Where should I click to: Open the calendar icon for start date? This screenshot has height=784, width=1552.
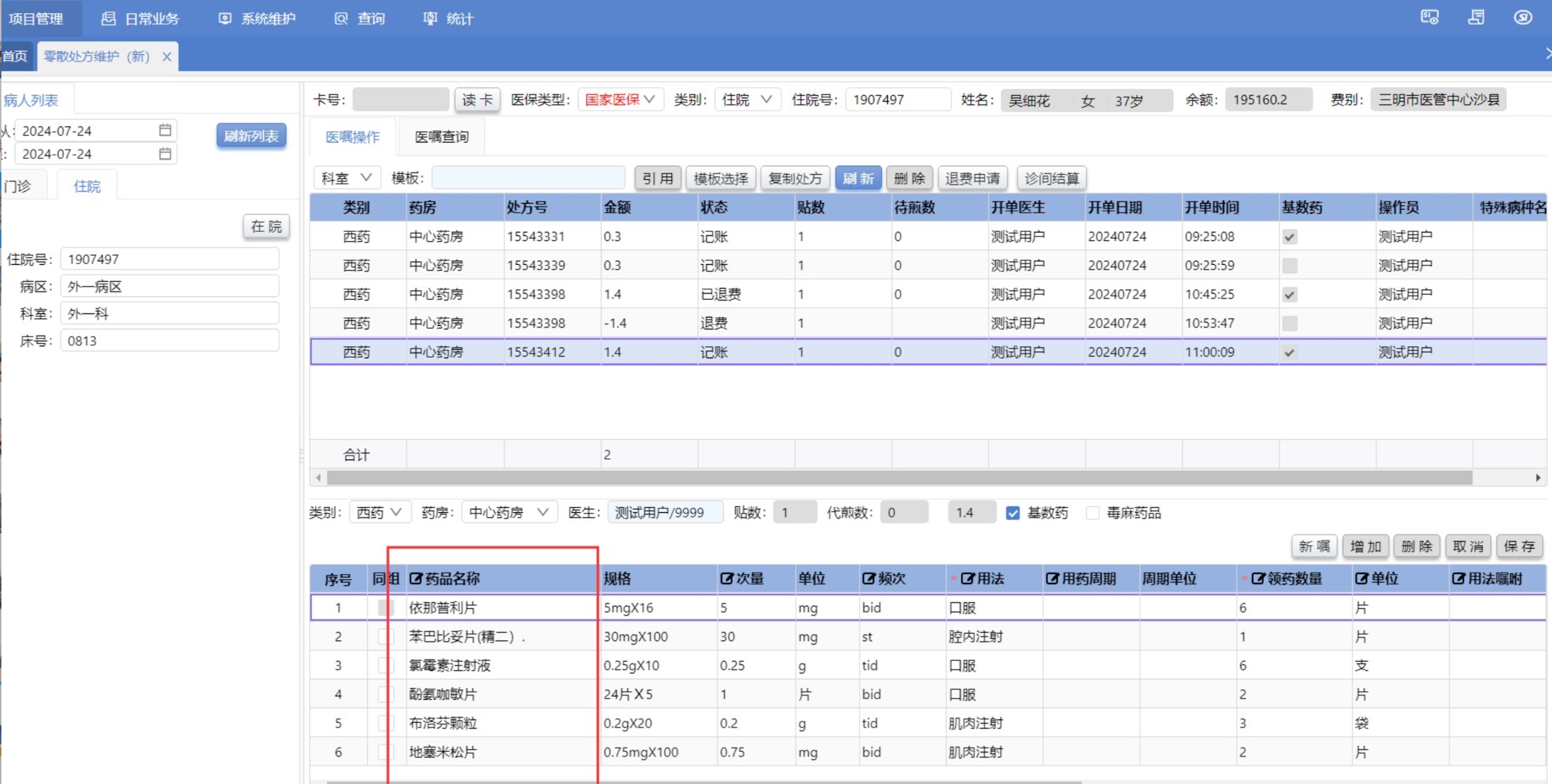165,130
